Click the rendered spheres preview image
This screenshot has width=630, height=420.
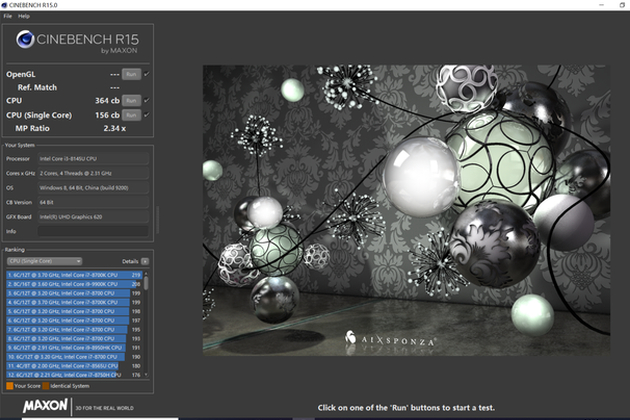pos(406,210)
